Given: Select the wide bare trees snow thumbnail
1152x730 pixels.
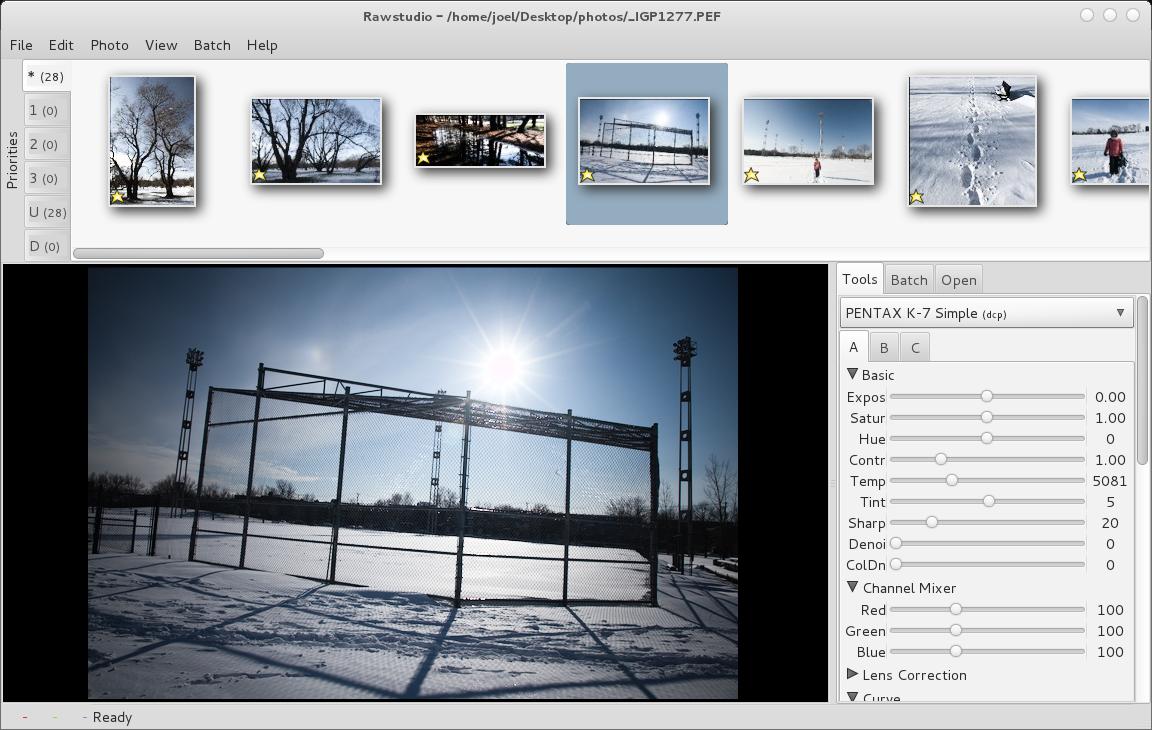Looking at the screenshot, I should (316, 140).
